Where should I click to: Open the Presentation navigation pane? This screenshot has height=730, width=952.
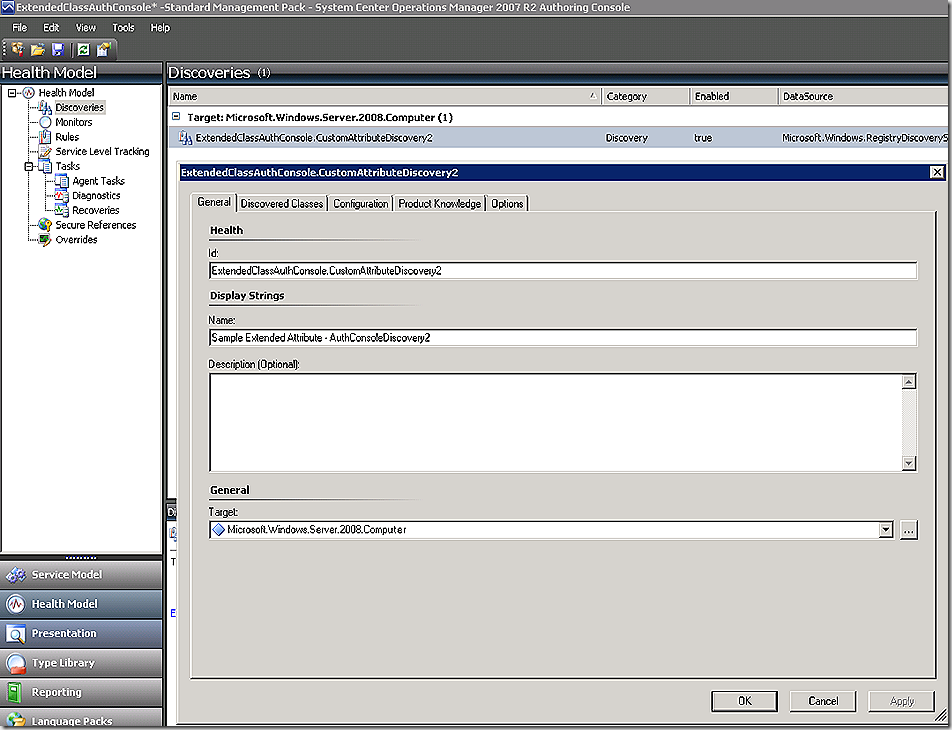(81, 633)
